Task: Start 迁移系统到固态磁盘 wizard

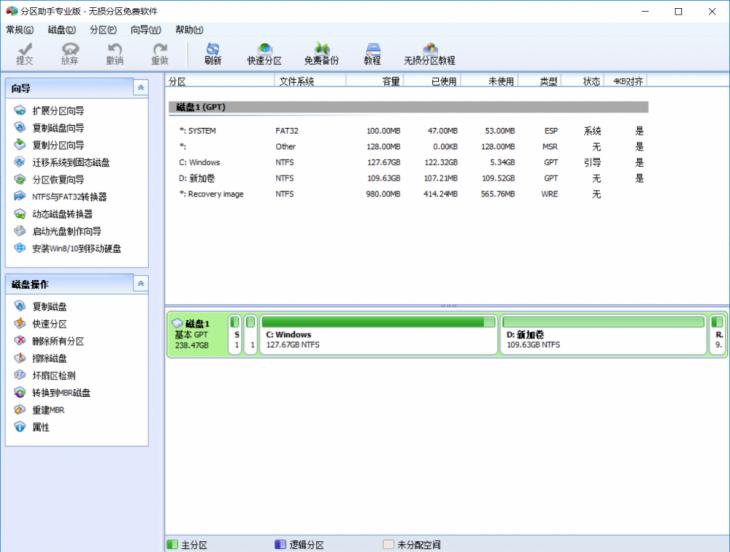Action: point(62,162)
